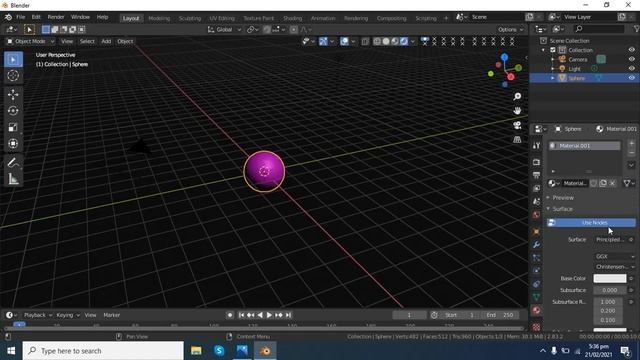Click the navigation gizmo Z axis

click(504, 57)
